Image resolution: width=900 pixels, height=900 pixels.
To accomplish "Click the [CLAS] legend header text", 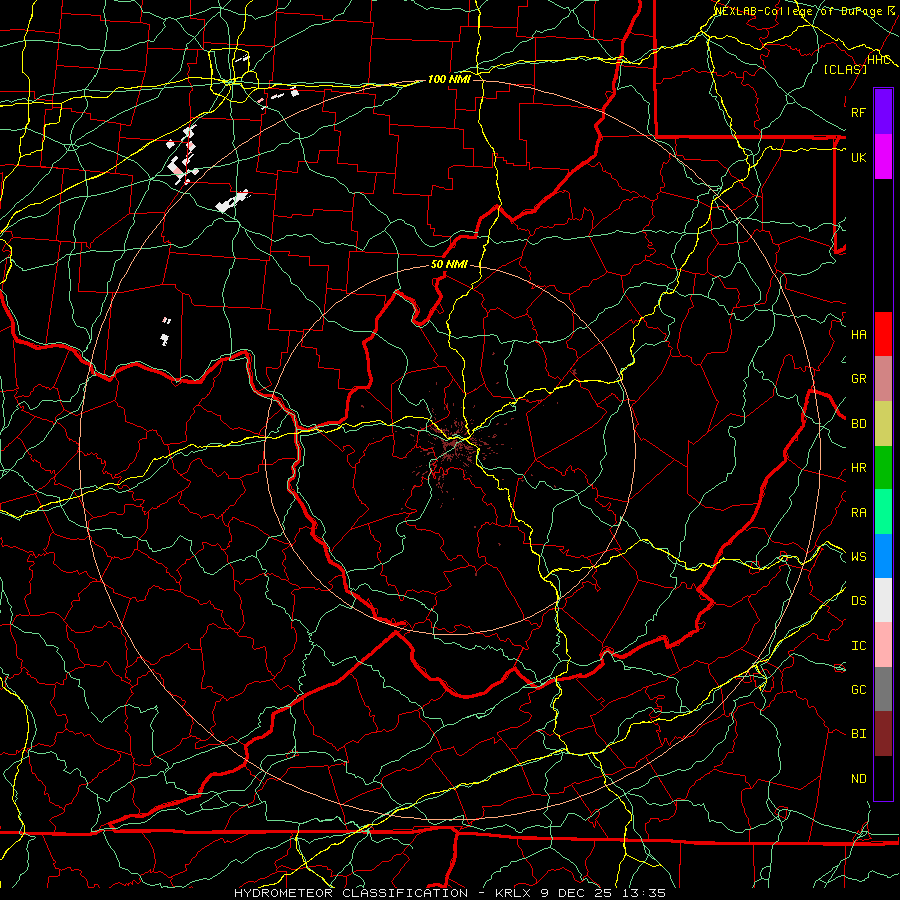I will (845, 69).
